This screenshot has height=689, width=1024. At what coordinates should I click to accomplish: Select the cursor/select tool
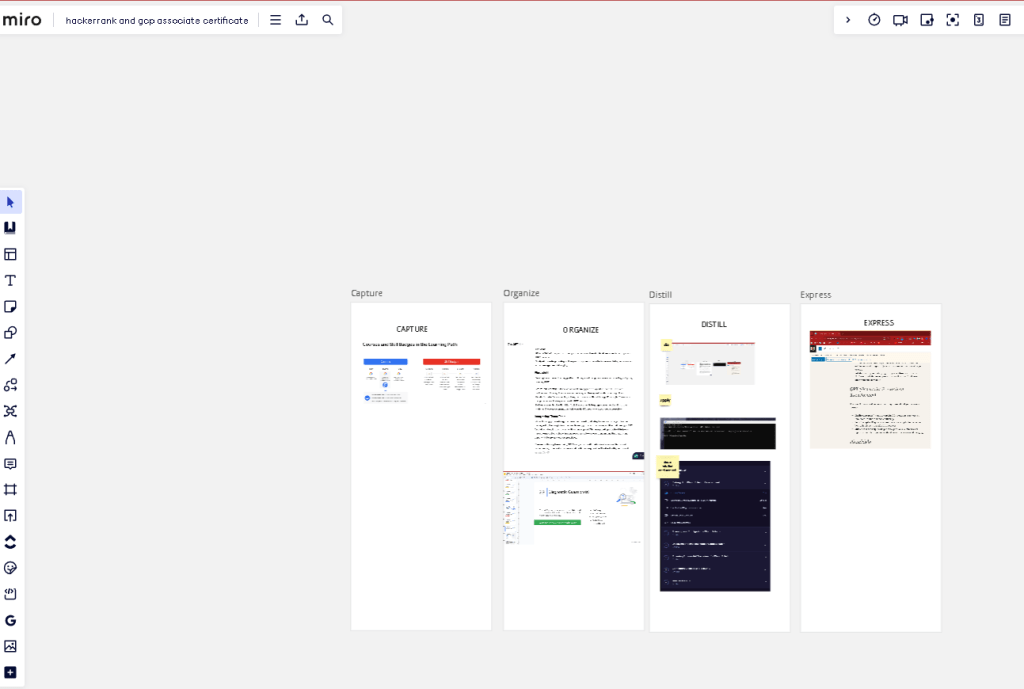point(10,202)
